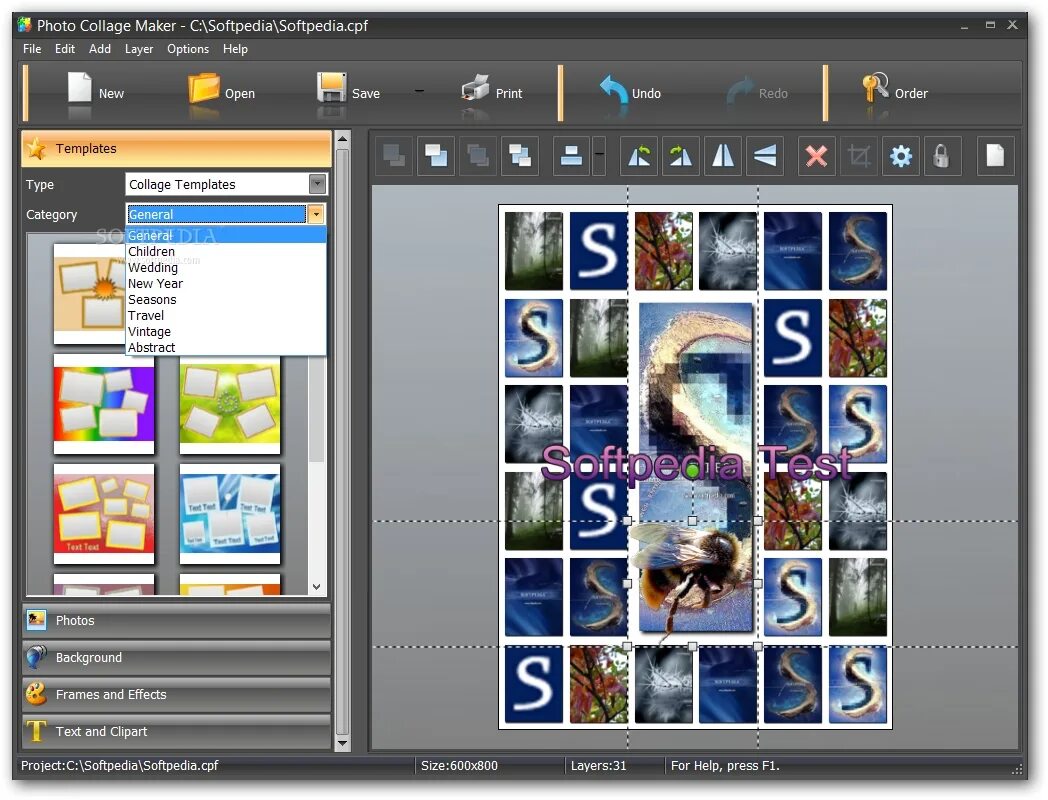Screen dimensions: 1048x800
Task: Choose Abstract category option
Action: tap(226, 348)
